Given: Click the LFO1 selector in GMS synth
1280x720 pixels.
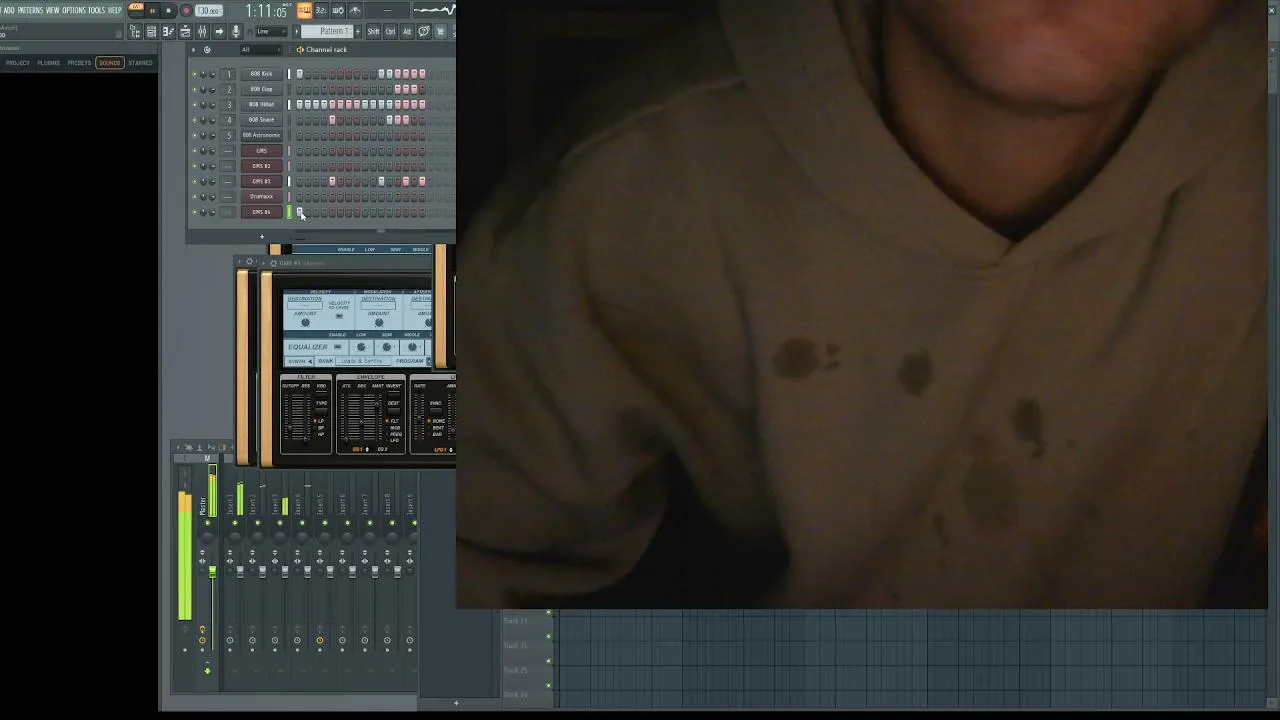Looking at the screenshot, I should 441,450.
